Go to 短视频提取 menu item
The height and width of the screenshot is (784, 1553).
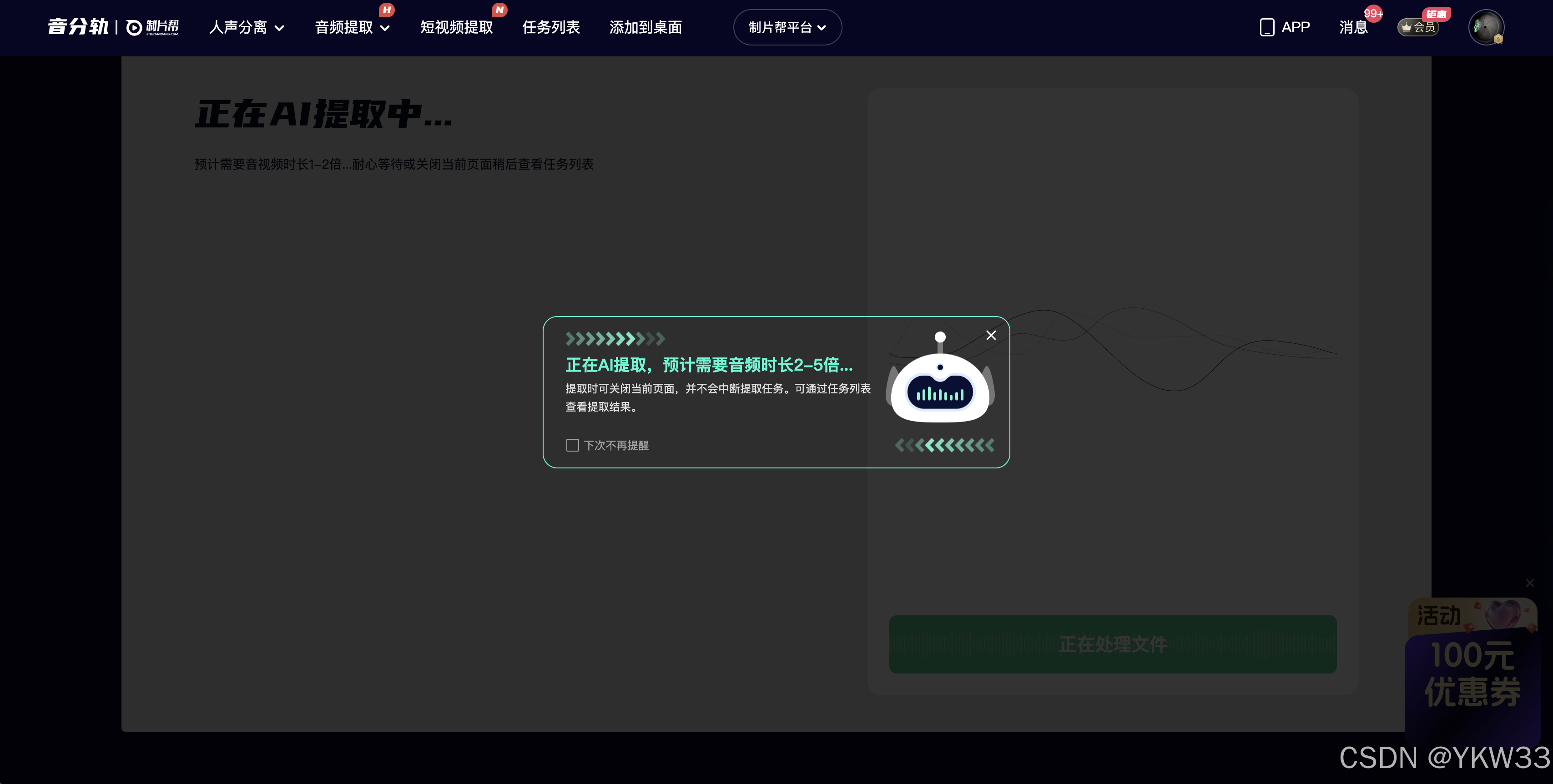(x=456, y=27)
